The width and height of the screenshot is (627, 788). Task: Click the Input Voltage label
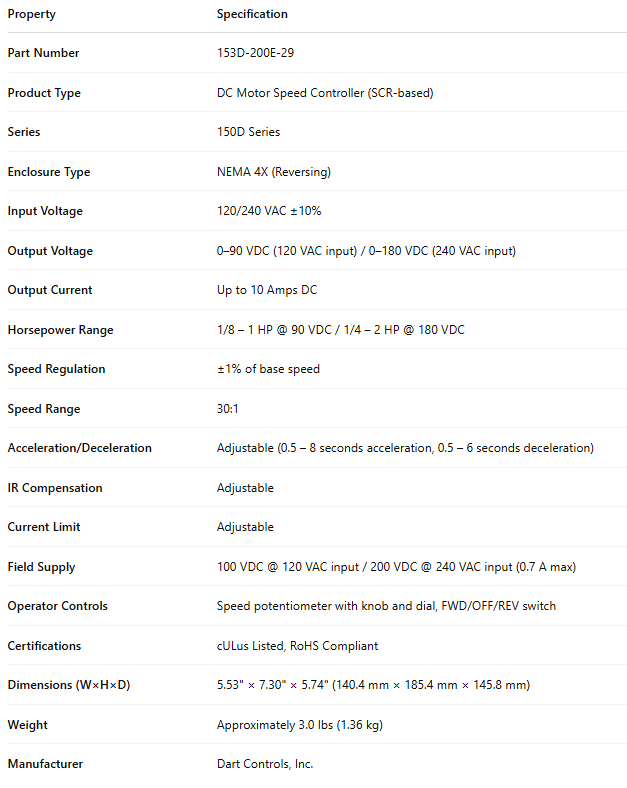pos(45,211)
